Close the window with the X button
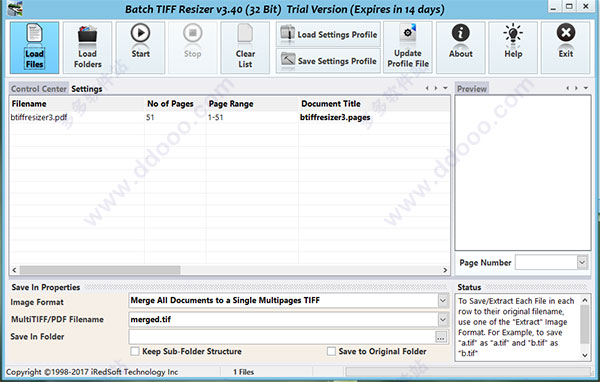The image size is (600, 382). (586, 7)
